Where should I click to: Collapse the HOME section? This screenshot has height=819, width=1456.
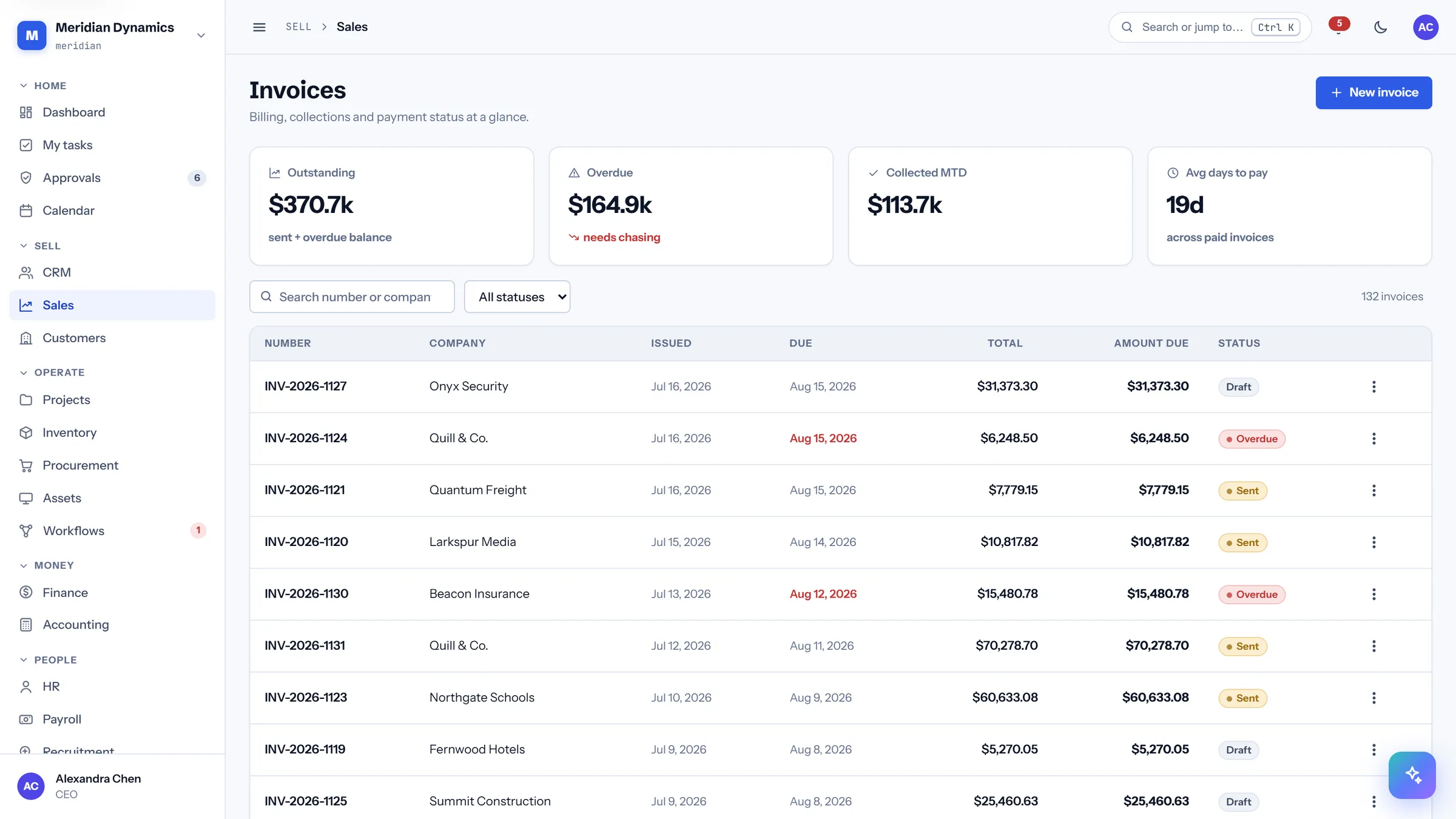pos(43,86)
